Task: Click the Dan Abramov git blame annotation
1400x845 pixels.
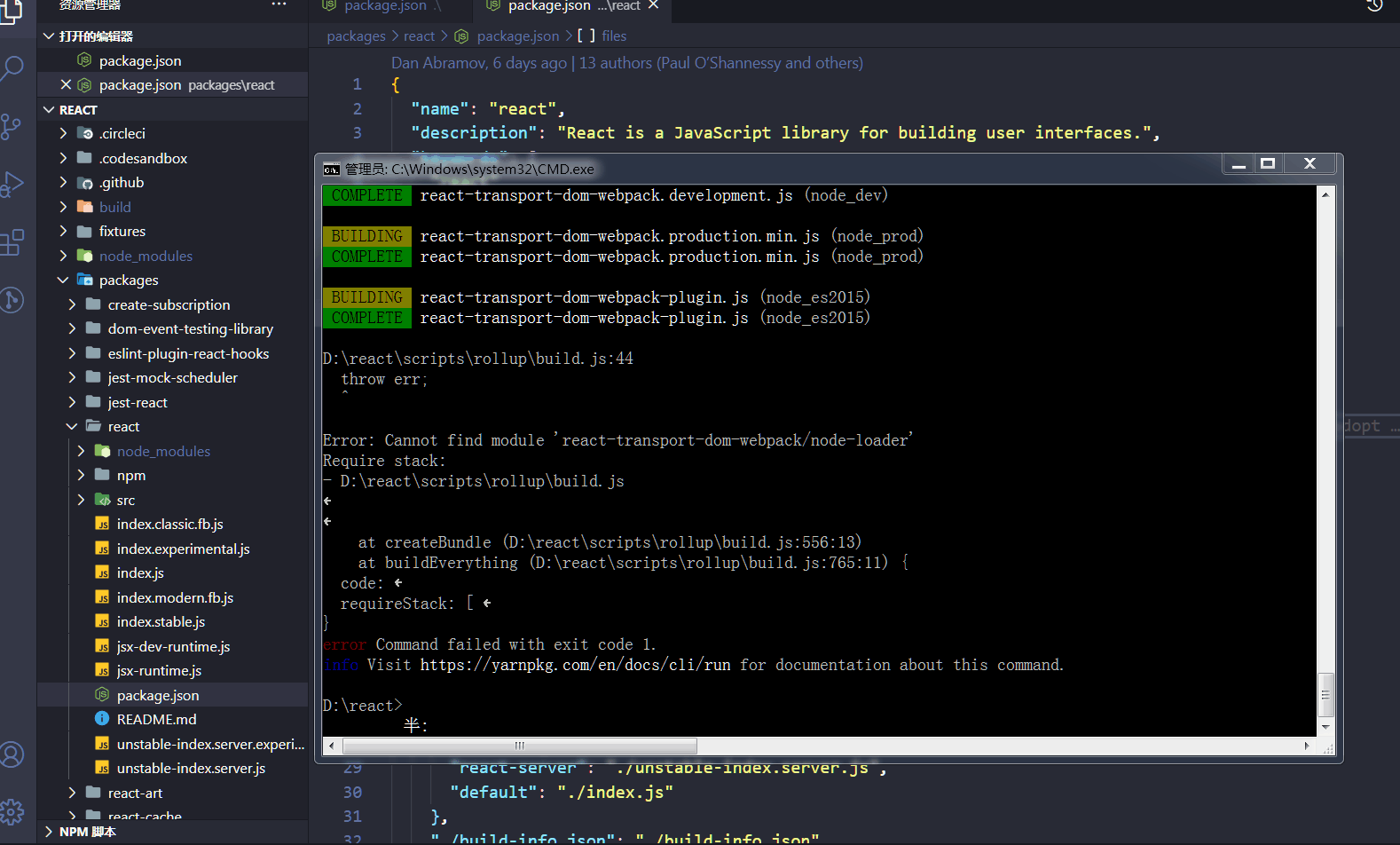Action: (x=626, y=63)
